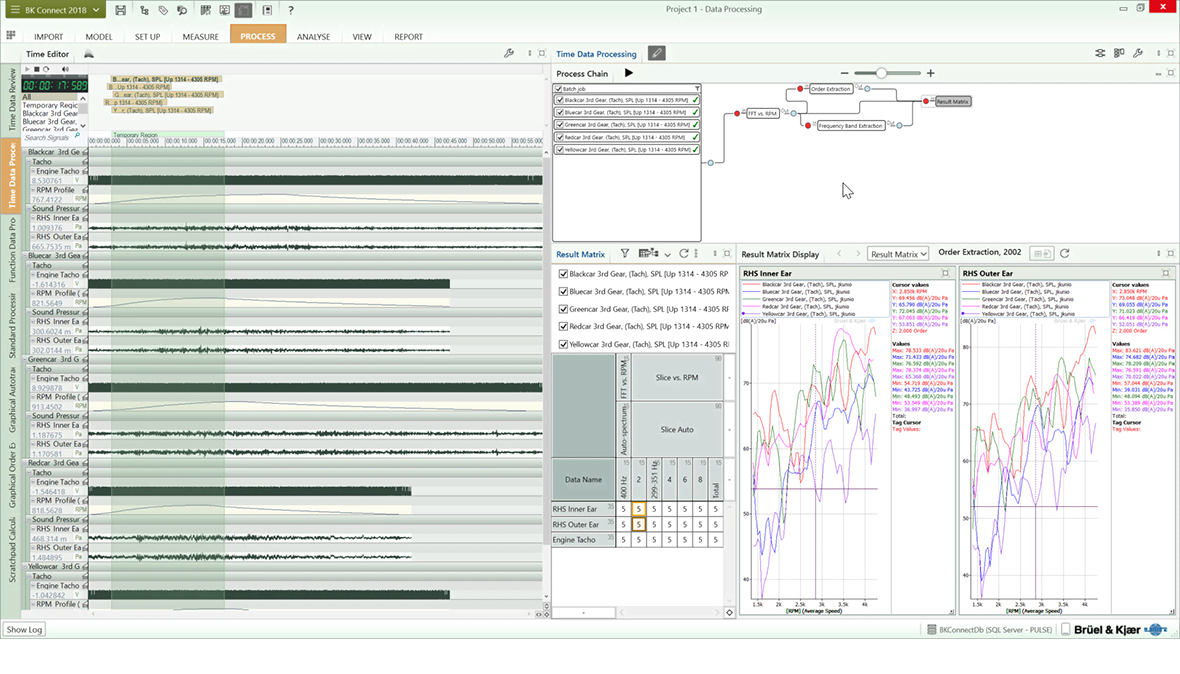Select the Frequency Band Extraction node
The width and height of the screenshot is (1180, 674).
pos(850,126)
